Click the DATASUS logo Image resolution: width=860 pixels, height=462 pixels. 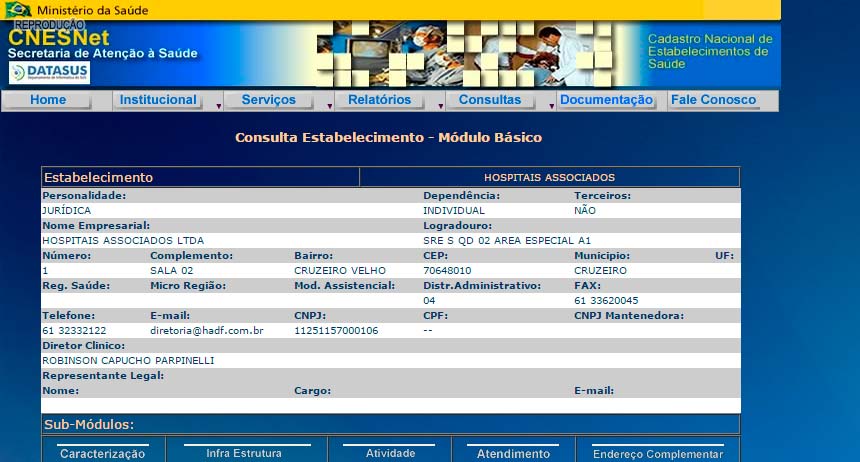(x=50, y=73)
